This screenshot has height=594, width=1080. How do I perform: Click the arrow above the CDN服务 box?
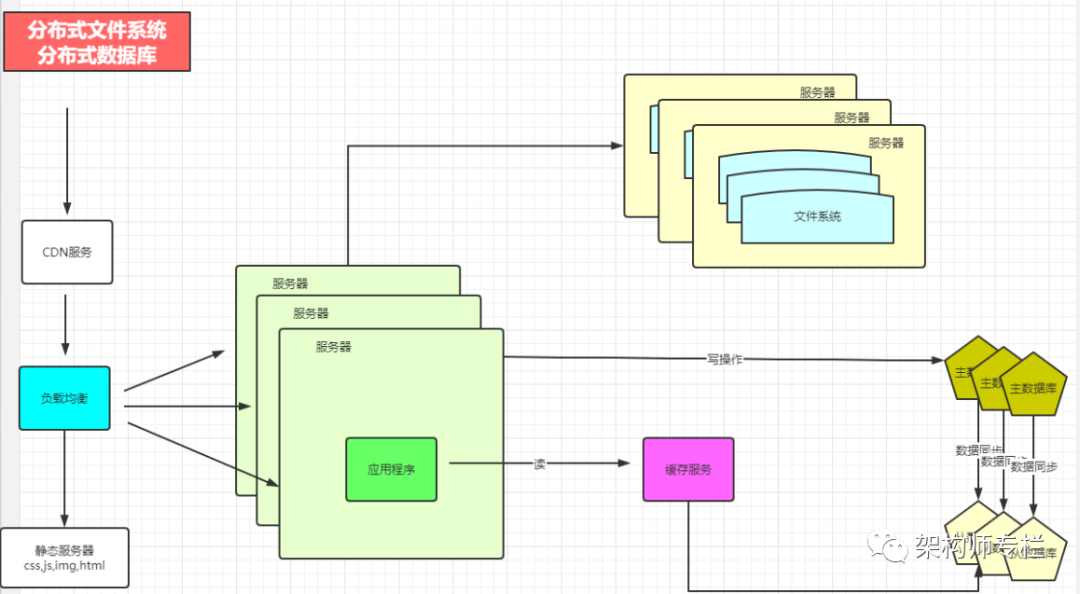[x=67, y=161]
